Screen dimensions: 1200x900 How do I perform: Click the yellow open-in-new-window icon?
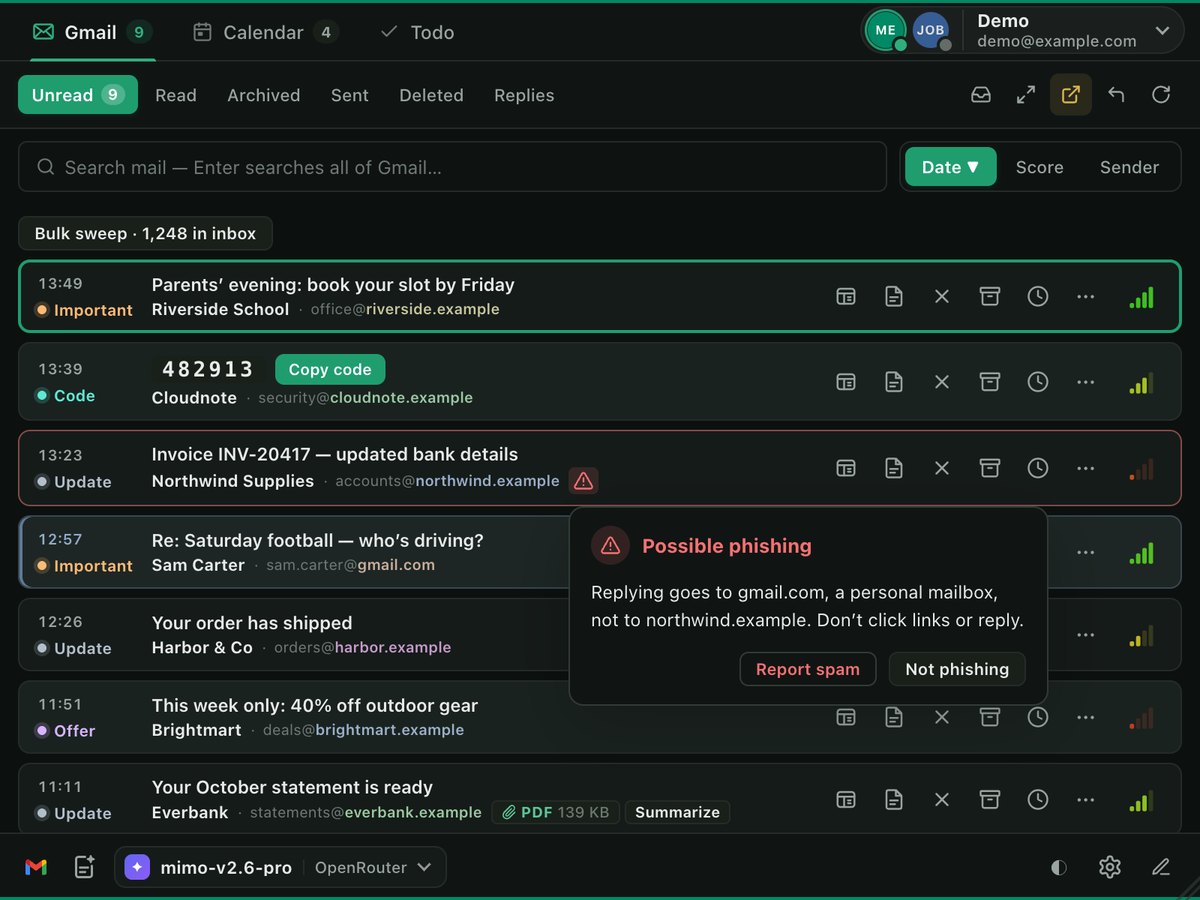click(1071, 95)
